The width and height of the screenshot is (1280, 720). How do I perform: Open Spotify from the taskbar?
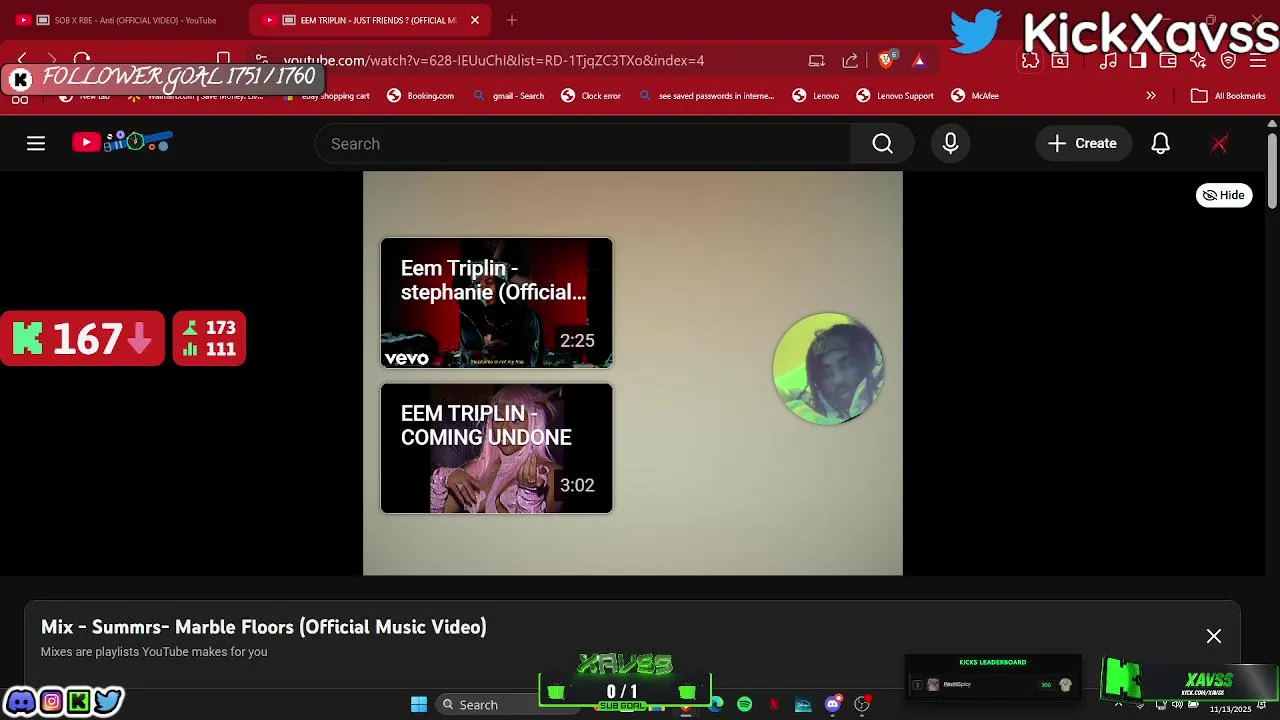[x=744, y=705]
